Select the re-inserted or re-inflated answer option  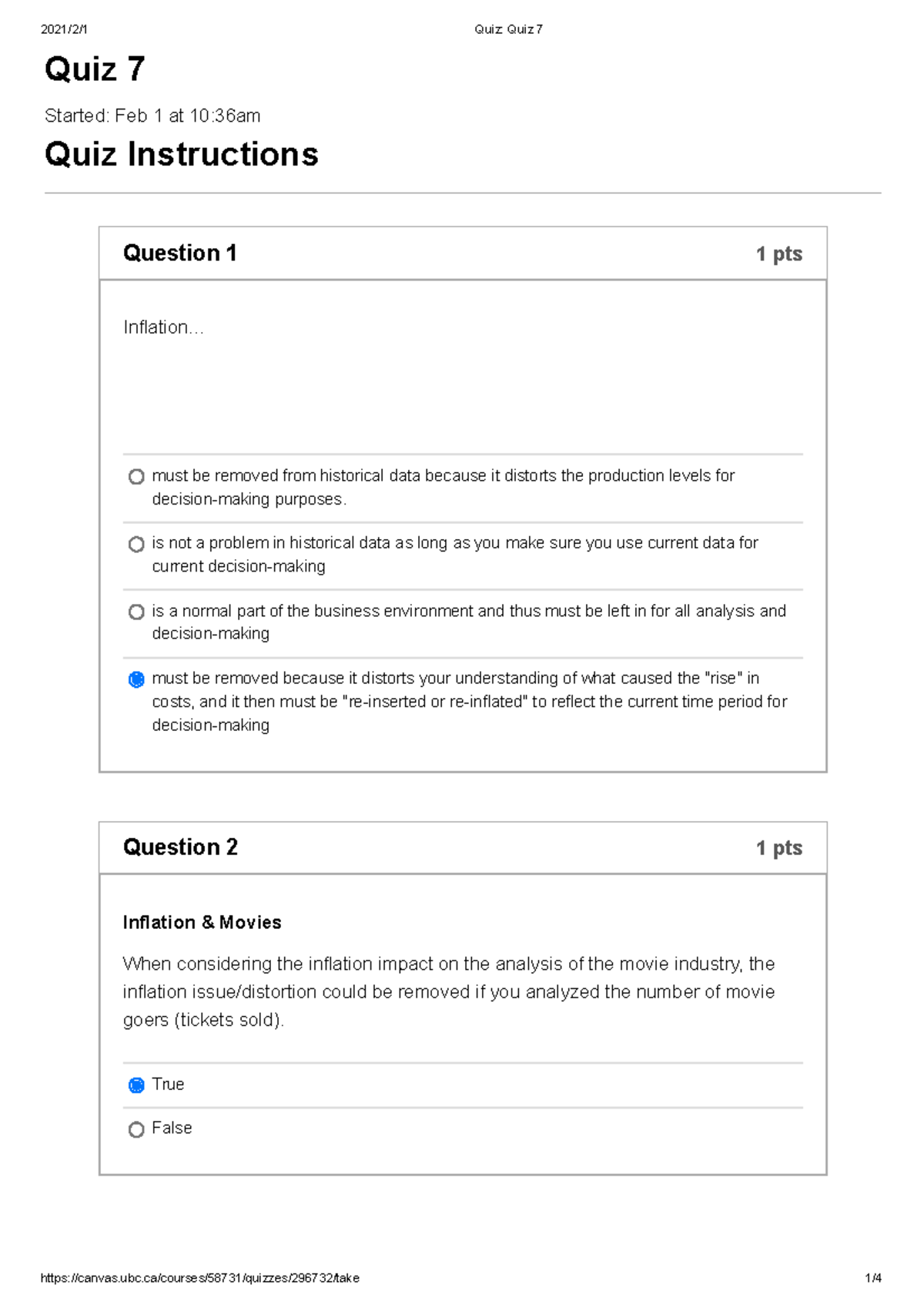[137, 679]
